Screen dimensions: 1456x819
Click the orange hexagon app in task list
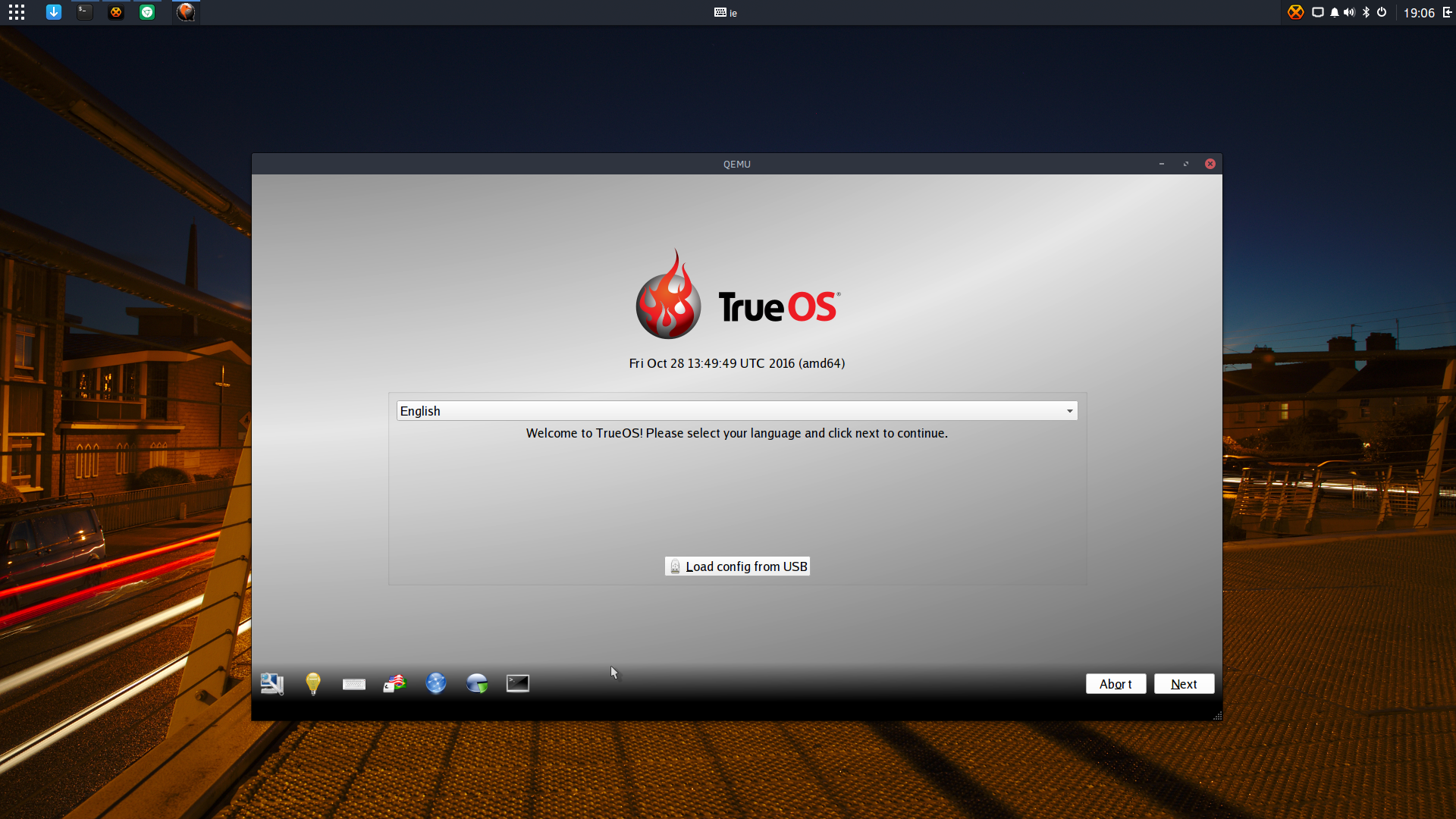(116, 12)
